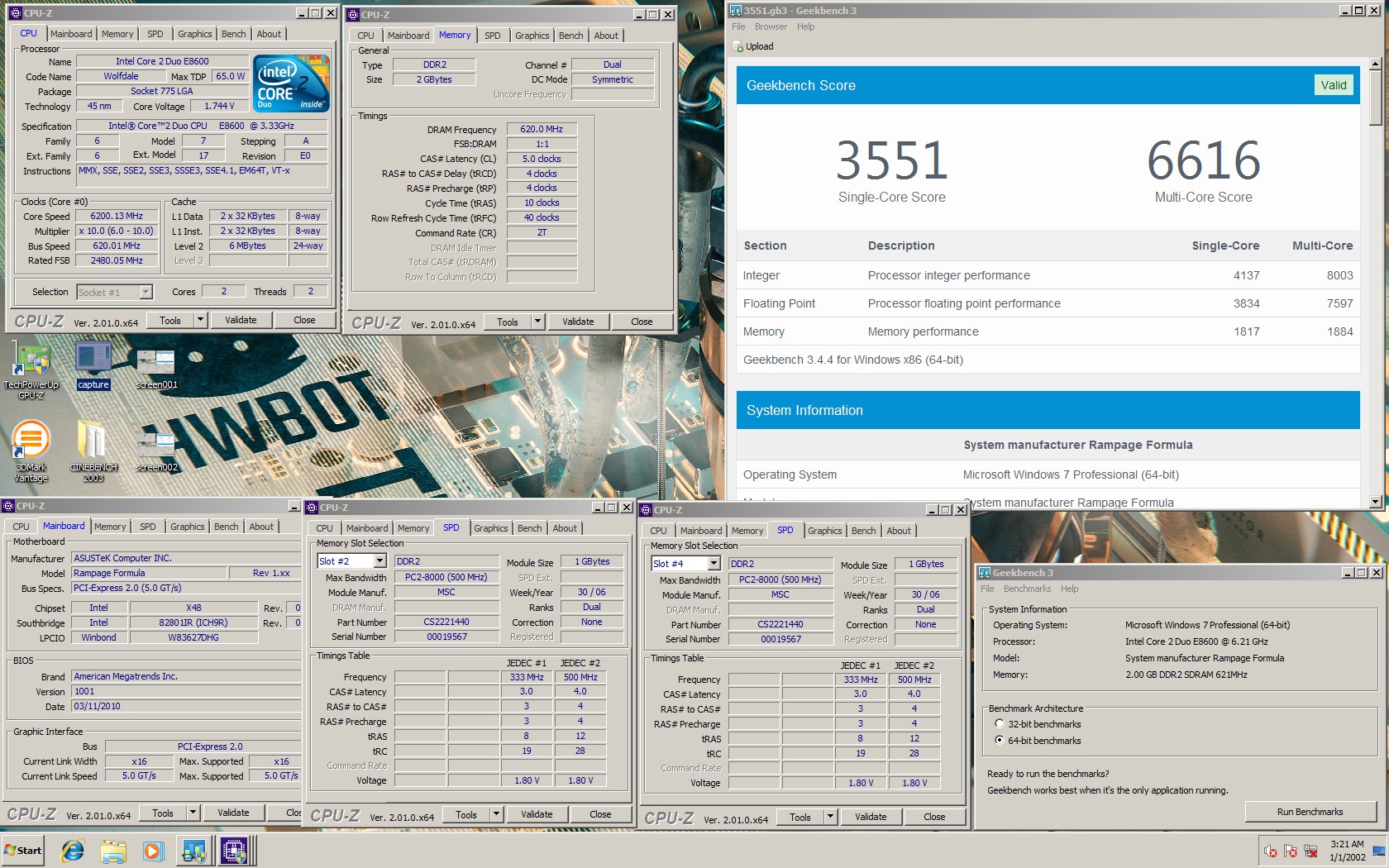
Task: Open the Socket #1 selection dropdown
Action: coord(146,292)
